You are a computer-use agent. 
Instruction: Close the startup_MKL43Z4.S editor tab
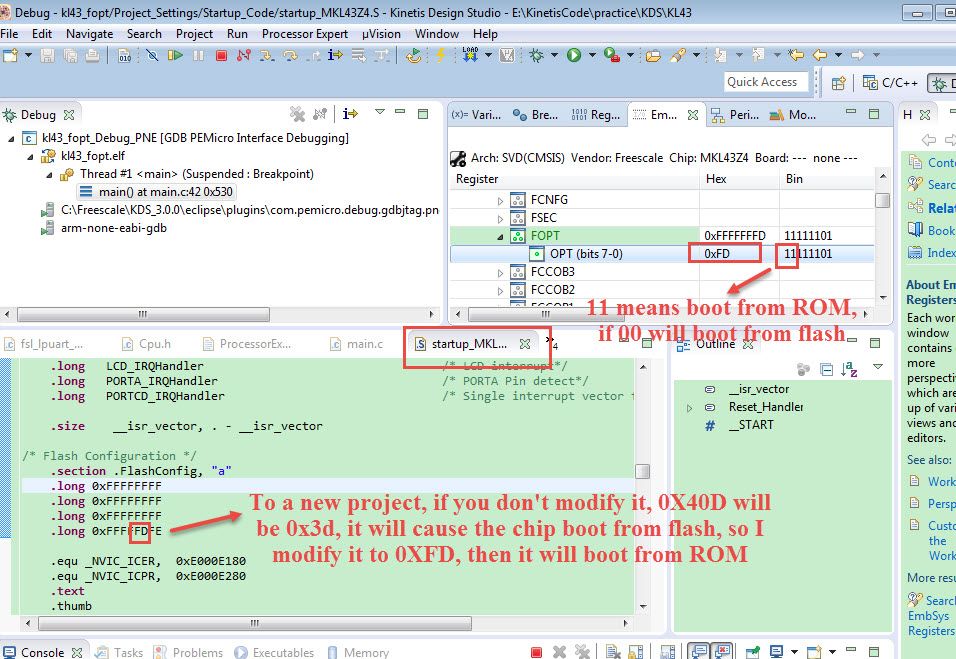pos(525,344)
